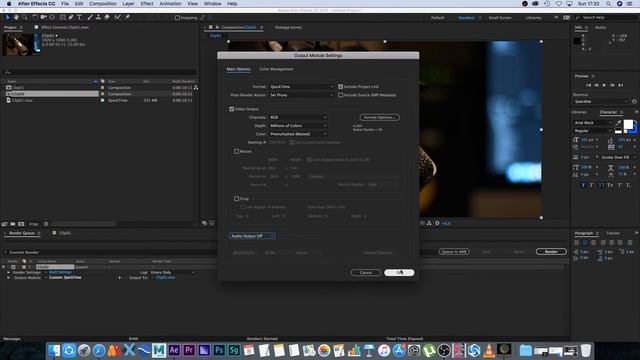Image resolution: width=640 pixels, height=360 pixels.
Task: Expand Output Module disclosure triangle
Action: tap(9, 278)
